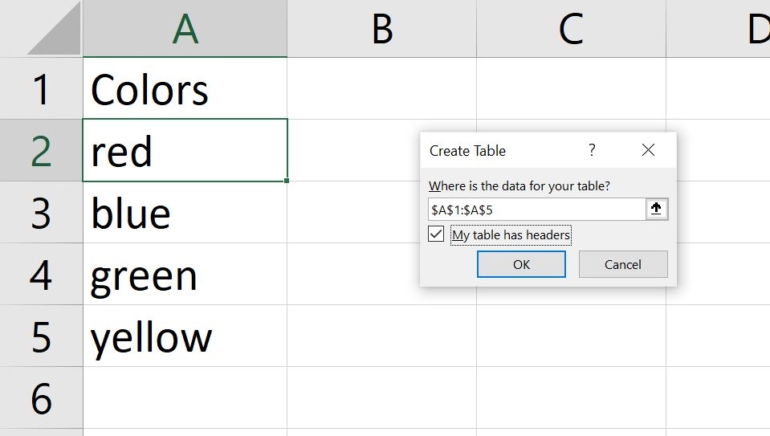Select the cell containing green

click(x=185, y=275)
